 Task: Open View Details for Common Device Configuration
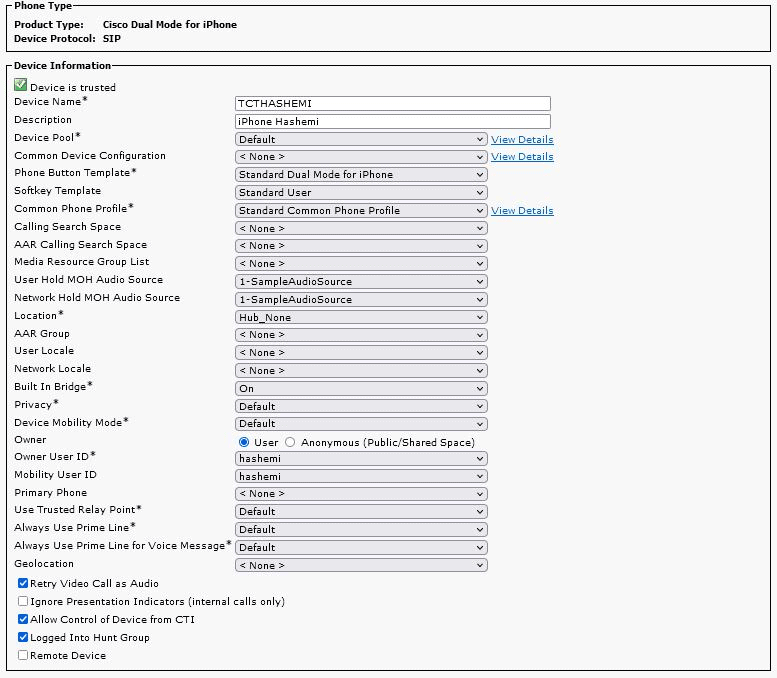(x=522, y=157)
